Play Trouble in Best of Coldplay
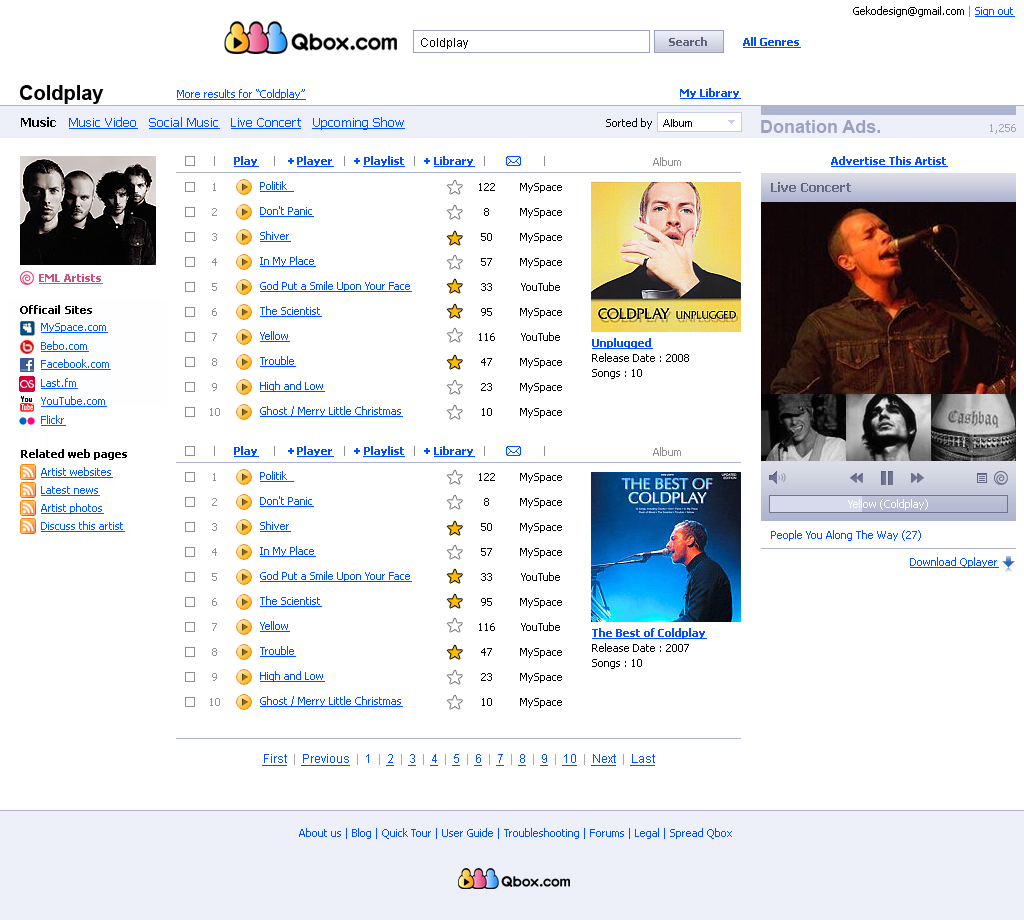 pos(244,652)
